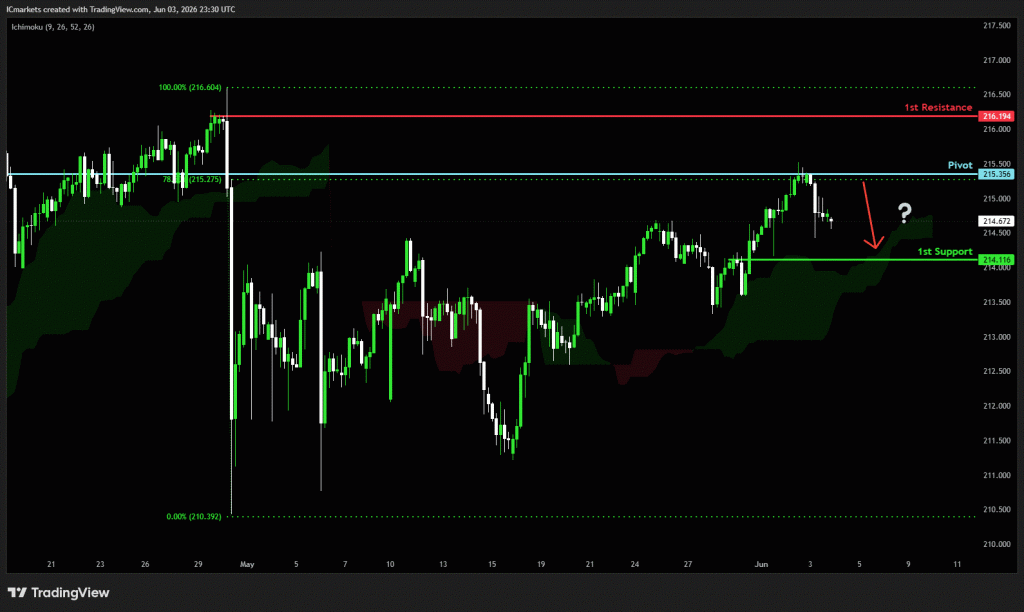Click the red downward arrow drawing
Image resolution: width=1024 pixels, height=612 pixels.
(x=872, y=215)
